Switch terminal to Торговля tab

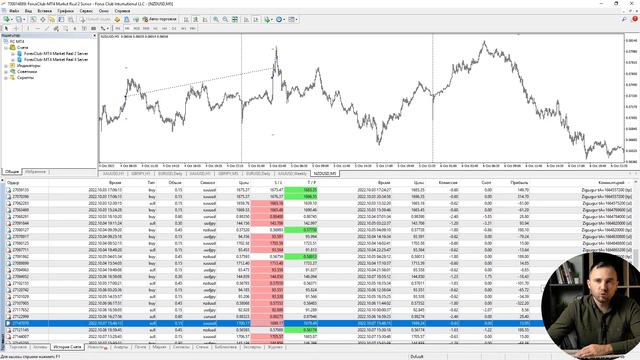click(x=18, y=347)
